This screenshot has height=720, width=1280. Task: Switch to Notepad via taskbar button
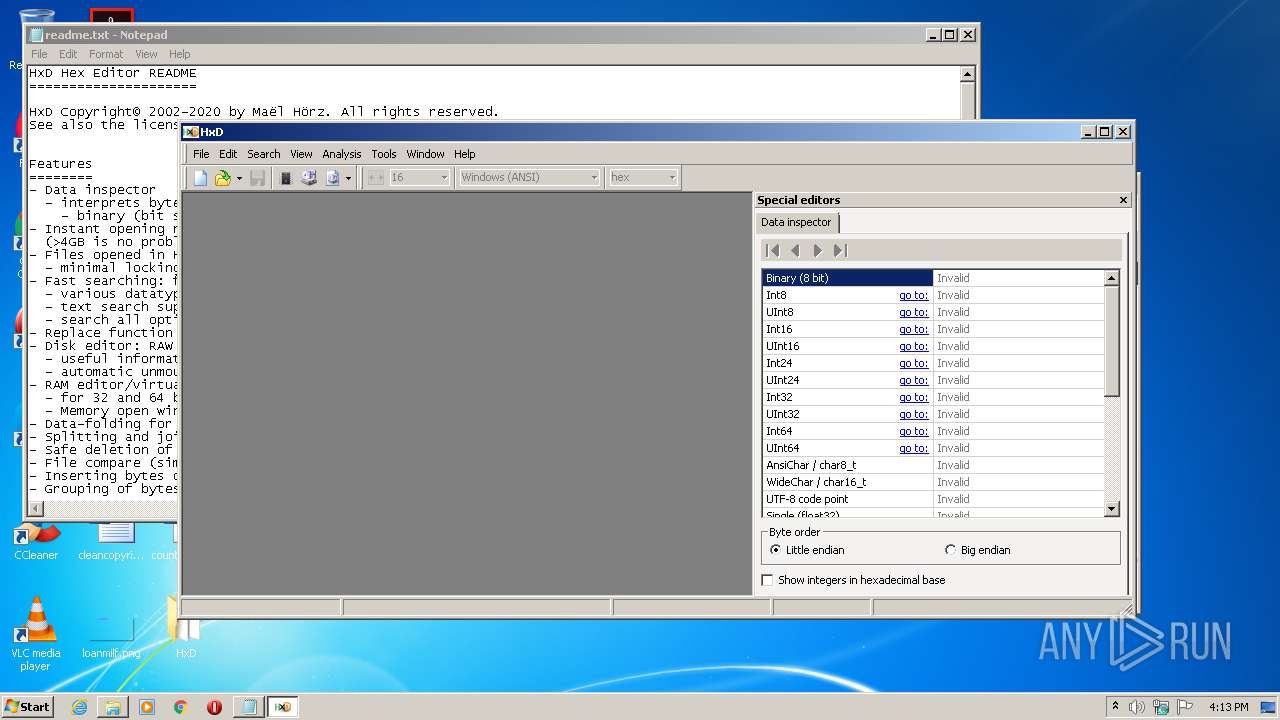(x=248, y=707)
